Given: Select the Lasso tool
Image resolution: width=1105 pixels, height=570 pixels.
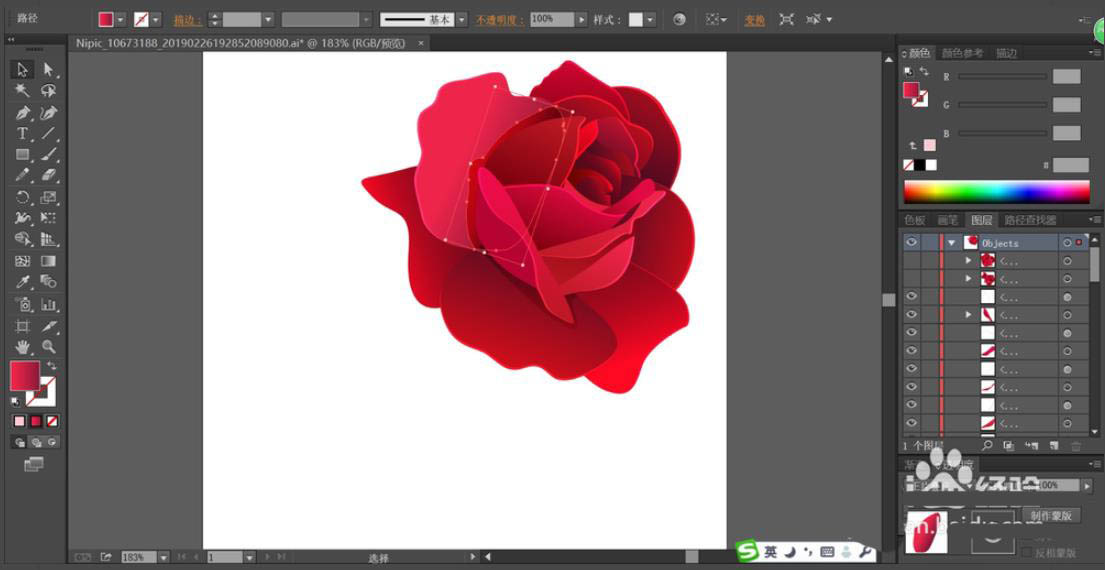Looking at the screenshot, I should (48, 91).
